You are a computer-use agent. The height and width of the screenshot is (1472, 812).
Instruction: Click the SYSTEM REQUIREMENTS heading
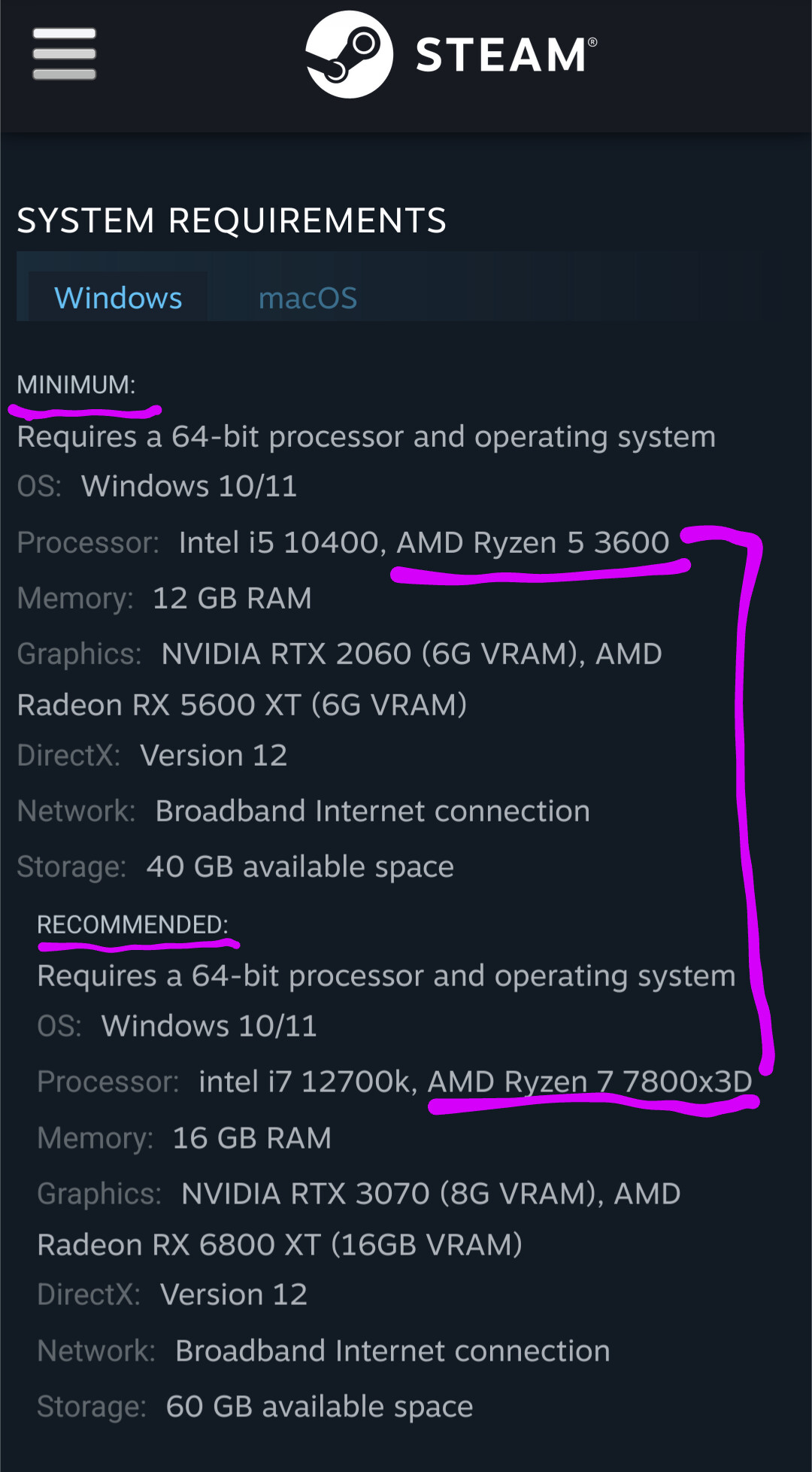232,220
